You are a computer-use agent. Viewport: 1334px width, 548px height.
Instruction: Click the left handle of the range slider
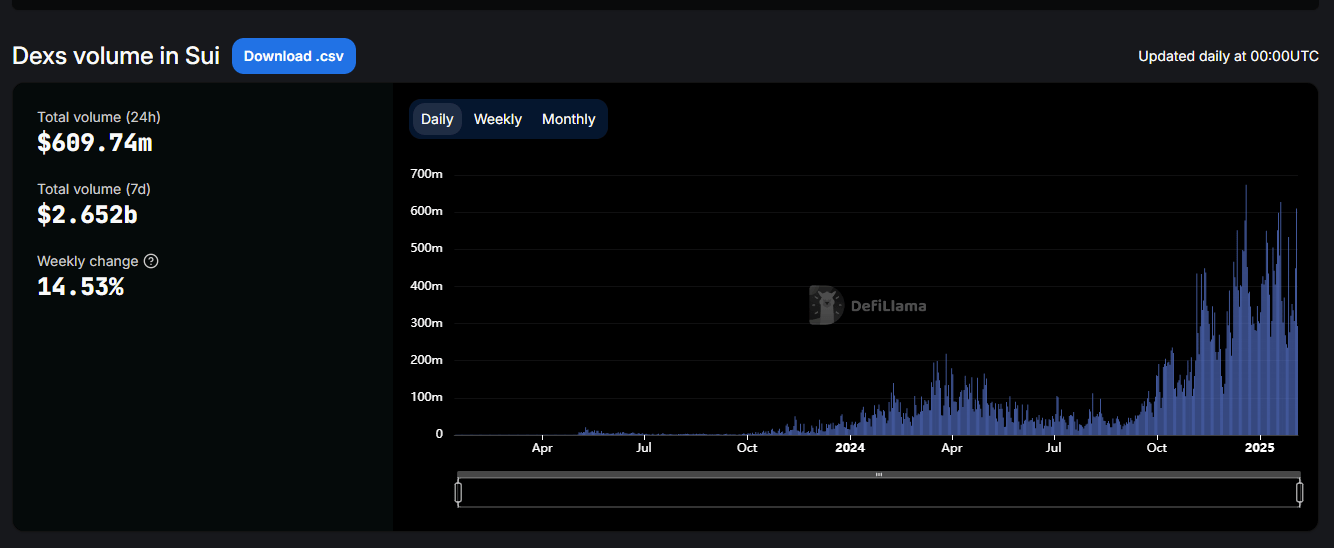pyautogui.click(x=458, y=492)
